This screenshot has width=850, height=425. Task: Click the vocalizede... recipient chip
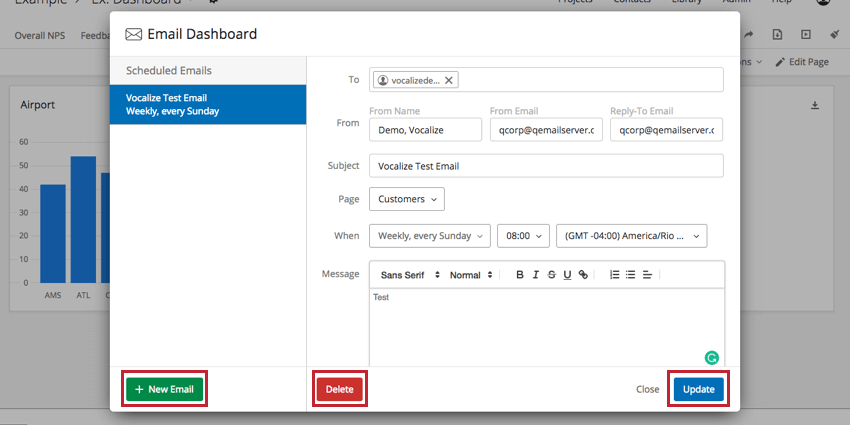click(416, 80)
